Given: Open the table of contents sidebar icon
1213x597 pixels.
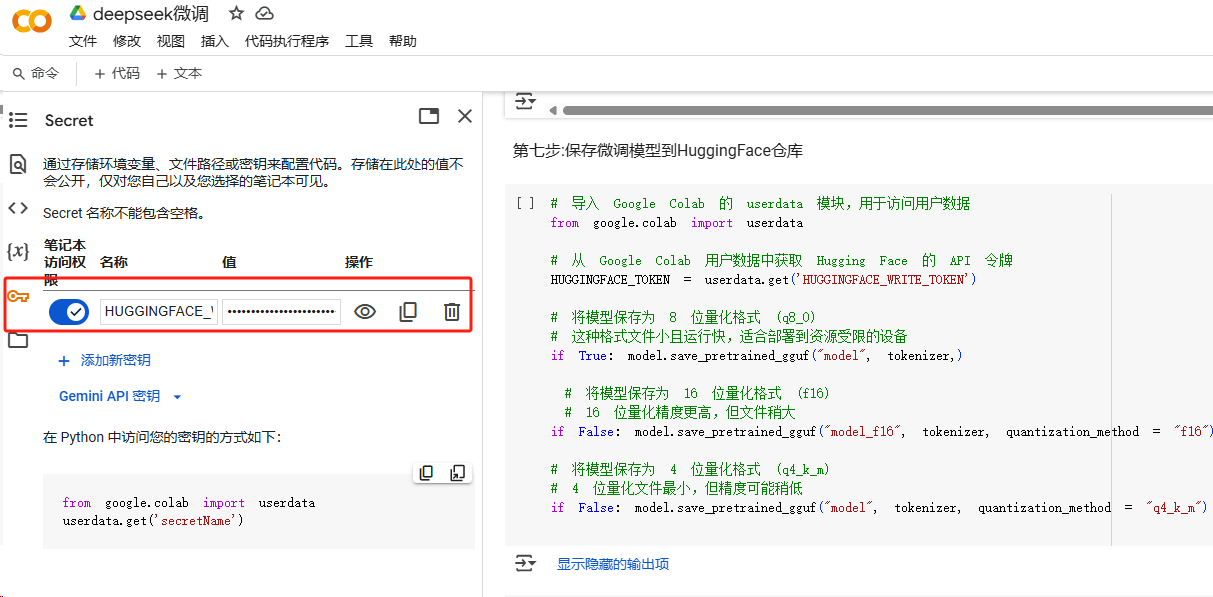Looking at the screenshot, I should coord(18,120).
